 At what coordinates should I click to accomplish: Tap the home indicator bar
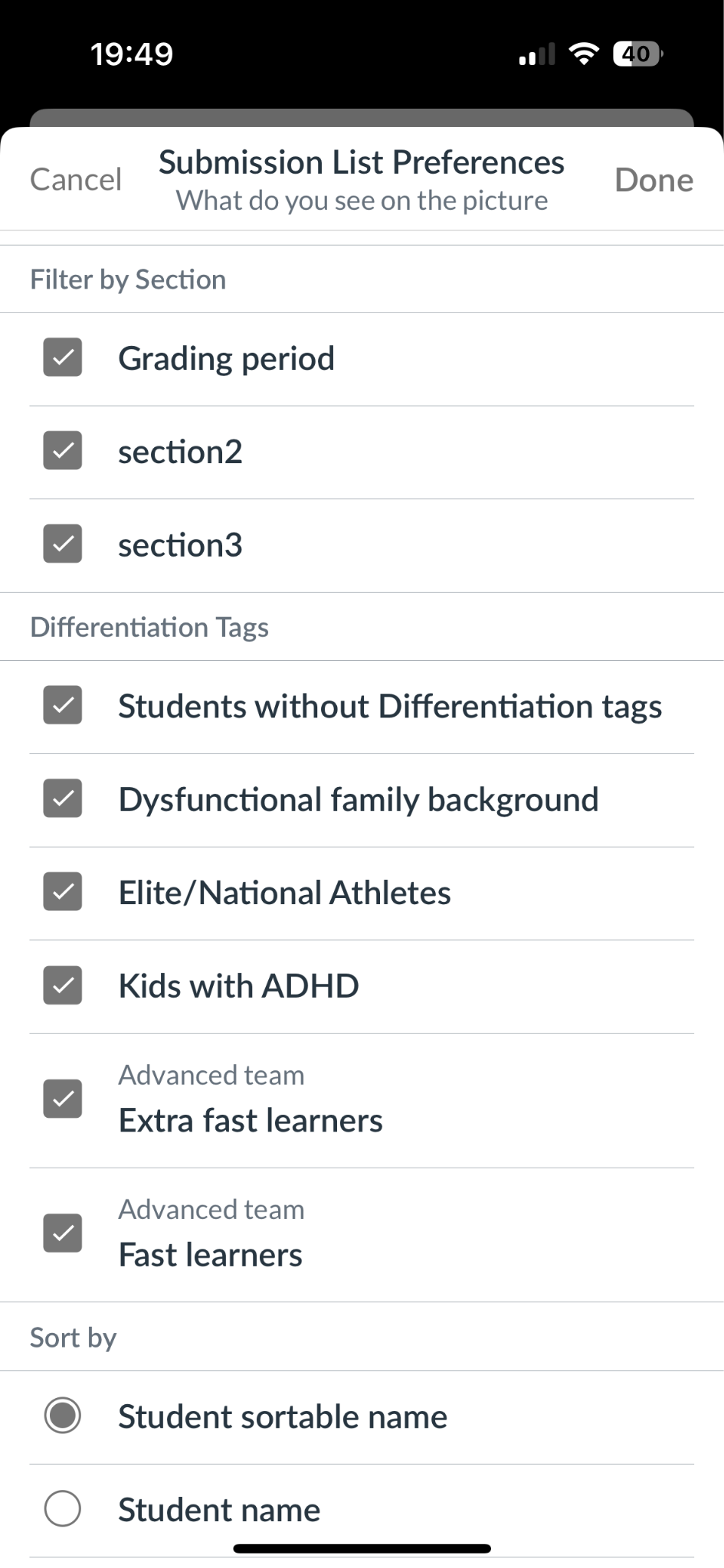(362, 1549)
